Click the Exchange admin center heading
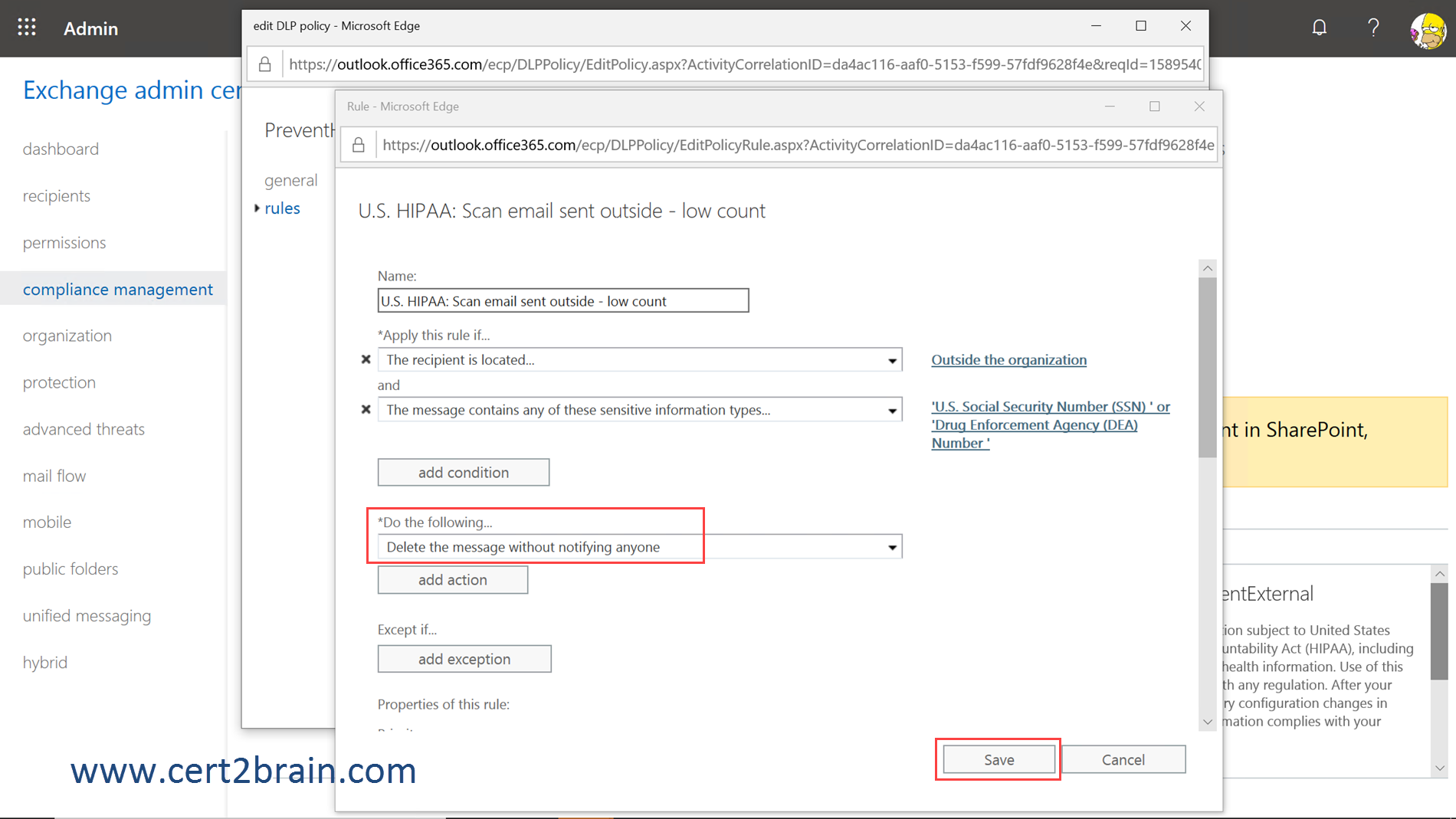 [x=132, y=90]
